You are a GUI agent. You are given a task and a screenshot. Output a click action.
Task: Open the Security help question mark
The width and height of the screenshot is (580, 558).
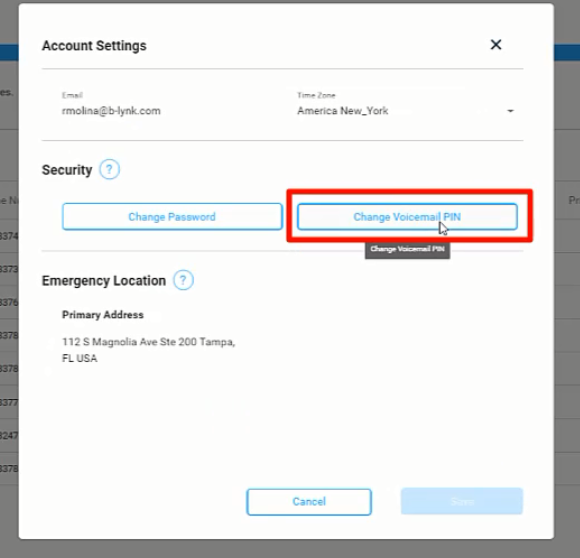(x=109, y=169)
